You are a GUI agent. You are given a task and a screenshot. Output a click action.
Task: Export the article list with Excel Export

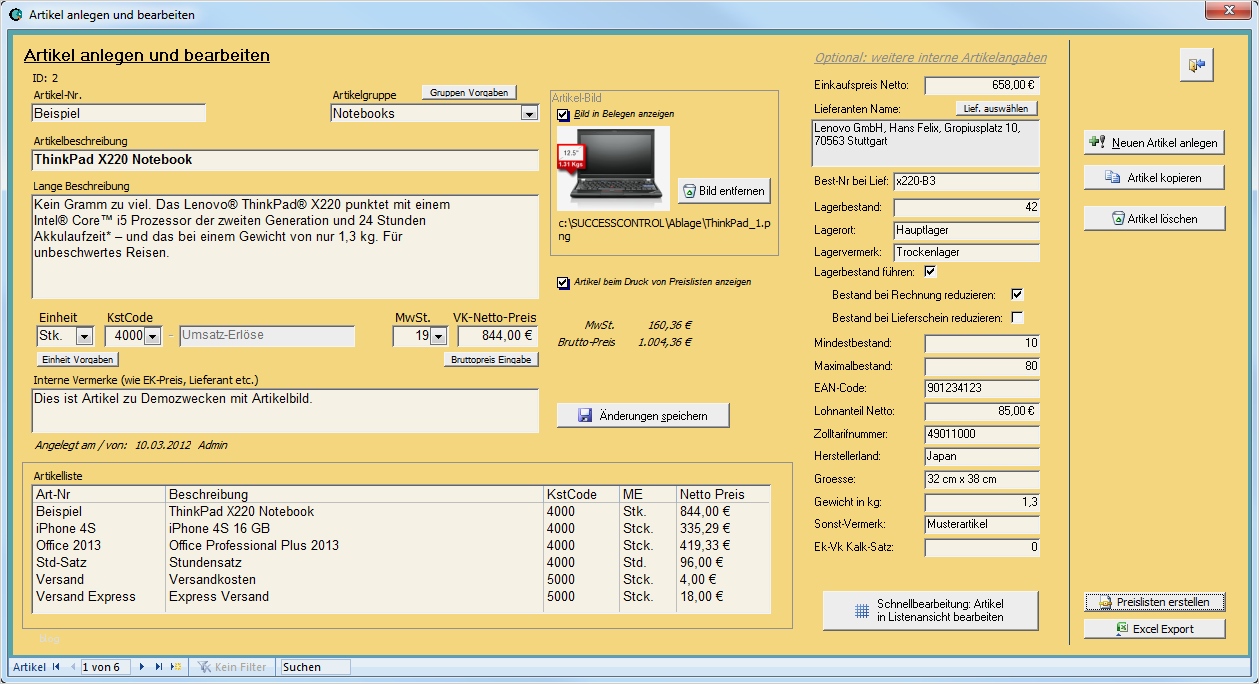[x=1154, y=629]
